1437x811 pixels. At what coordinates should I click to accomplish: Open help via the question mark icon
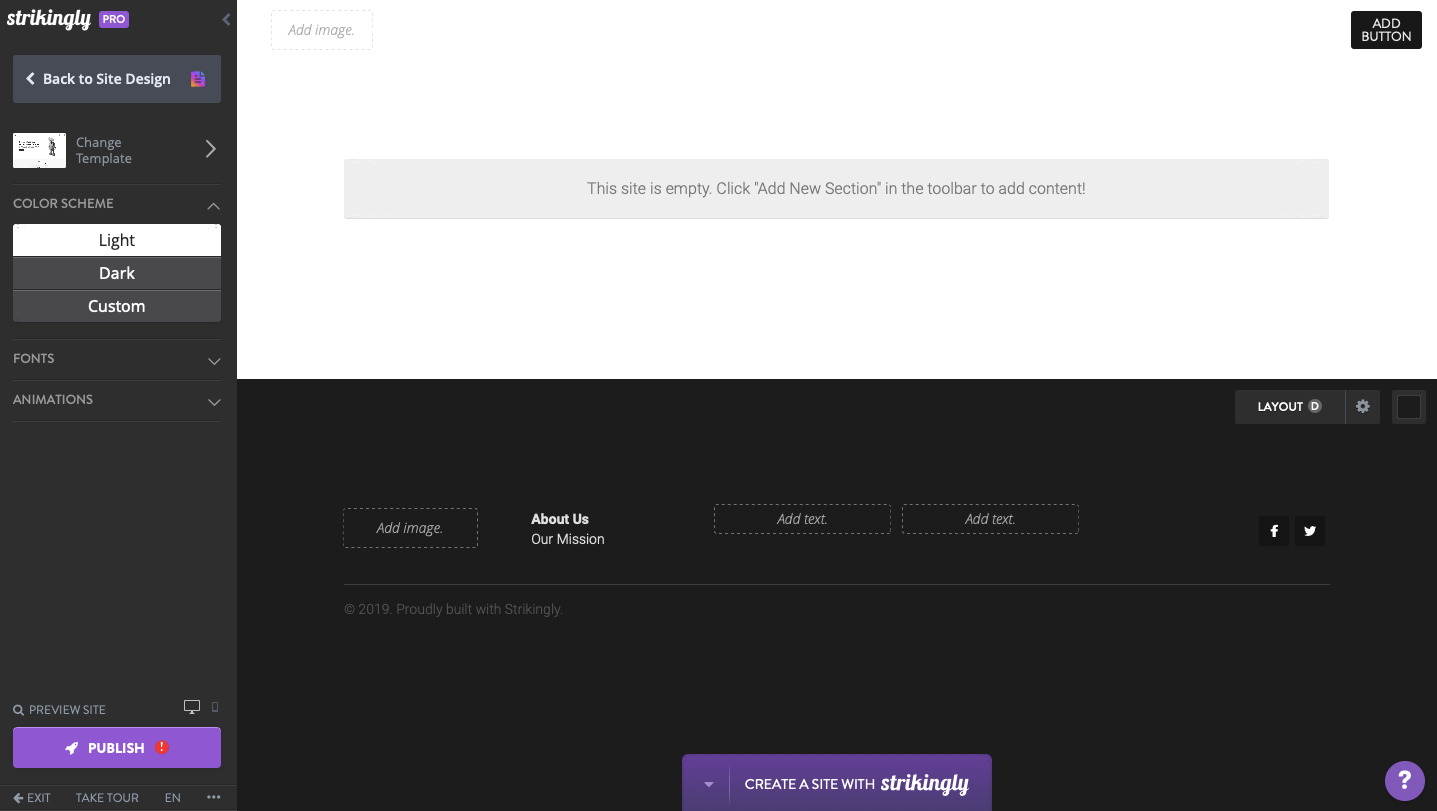click(x=1404, y=780)
